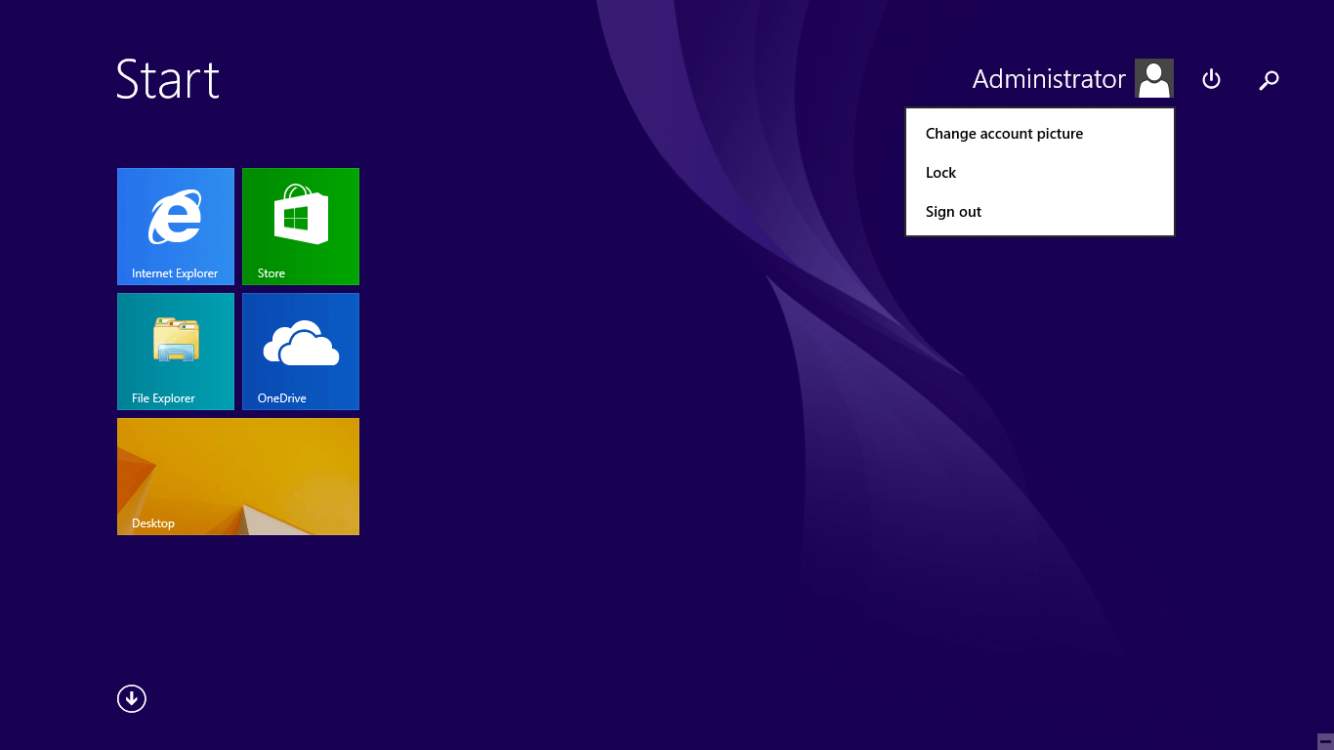Open the Internet Explorer tile
This screenshot has width=1334, height=750.
tap(176, 226)
